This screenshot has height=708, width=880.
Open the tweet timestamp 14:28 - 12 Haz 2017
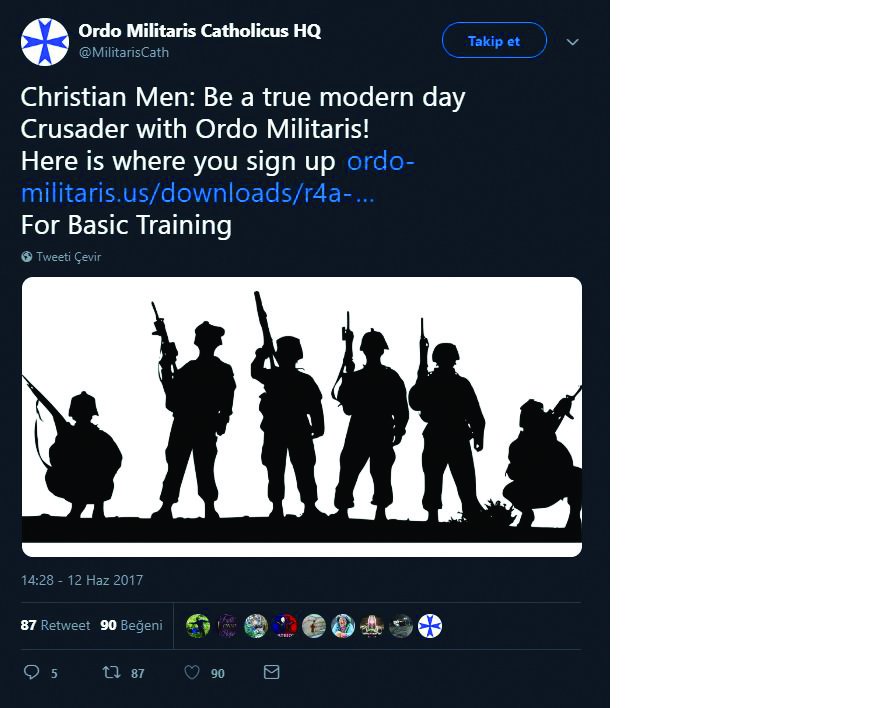click(82, 580)
